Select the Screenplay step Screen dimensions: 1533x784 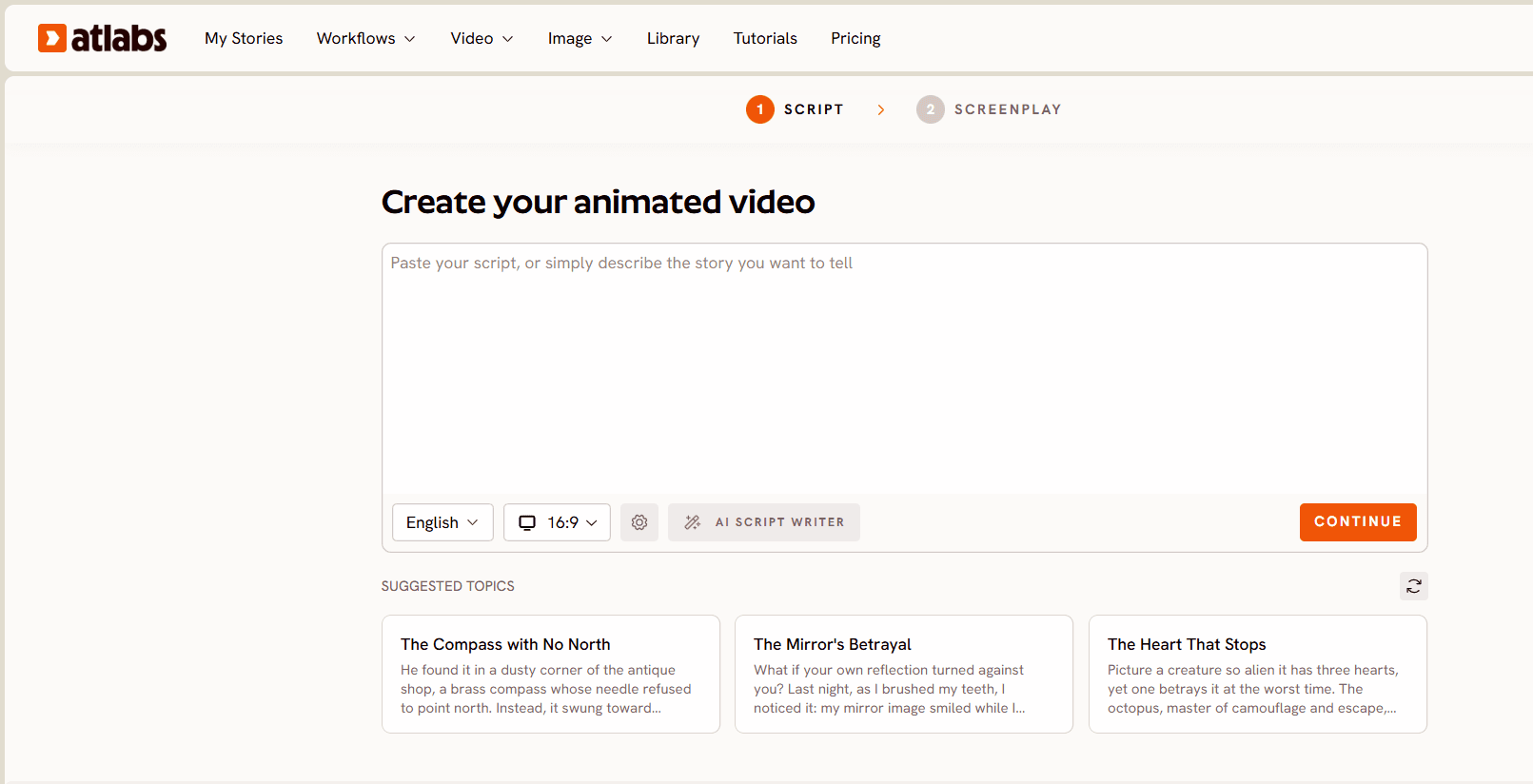(x=989, y=109)
